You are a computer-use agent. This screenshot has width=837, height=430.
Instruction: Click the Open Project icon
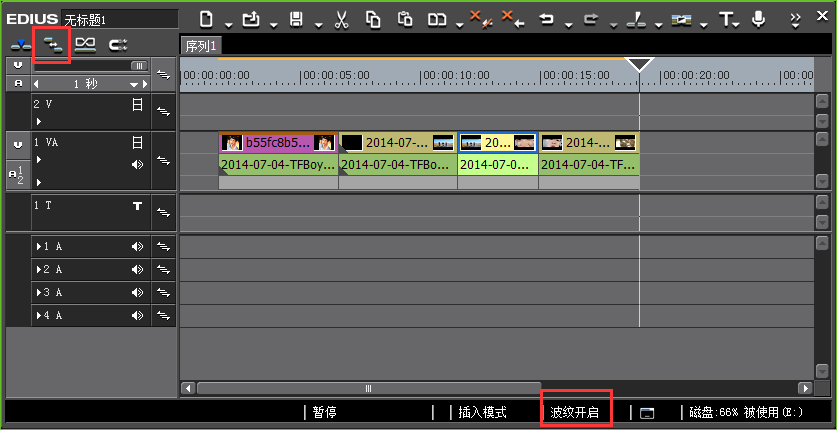point(251,20)
